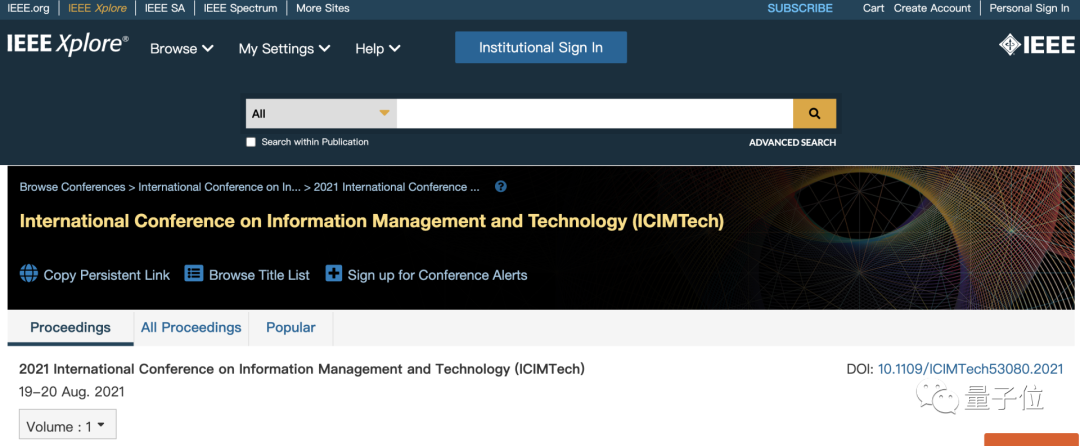
Task: Follow International Conference on In... breadcrumb
Action: pos(220,187)
